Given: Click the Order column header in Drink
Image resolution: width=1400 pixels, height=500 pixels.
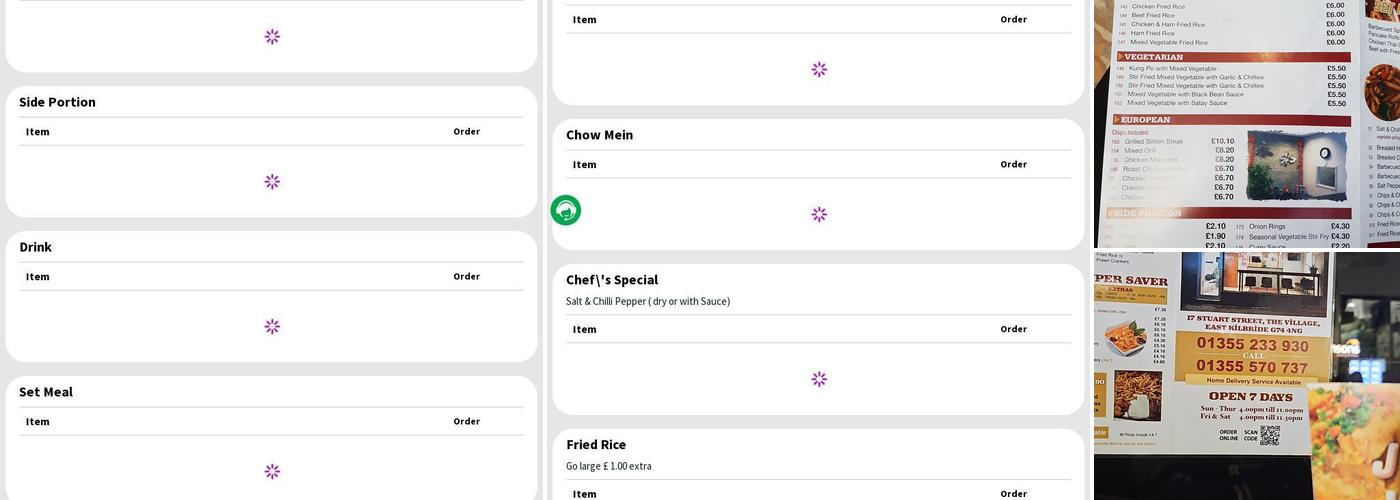Looking at the screenshot, I should (x=466, y=277).
